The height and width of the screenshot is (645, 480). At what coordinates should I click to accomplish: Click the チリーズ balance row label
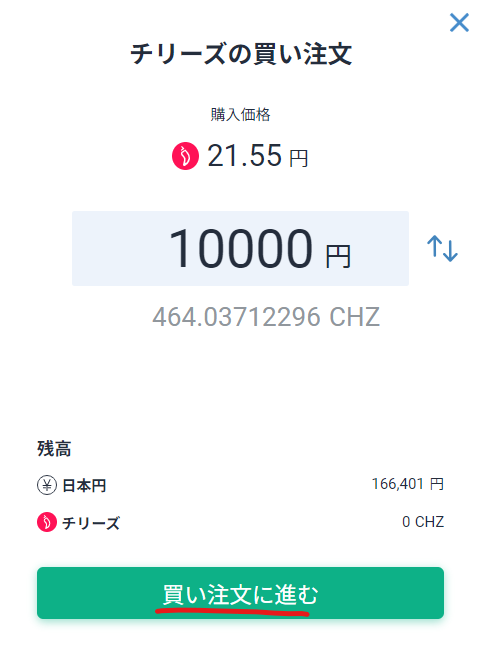point(91,523)
